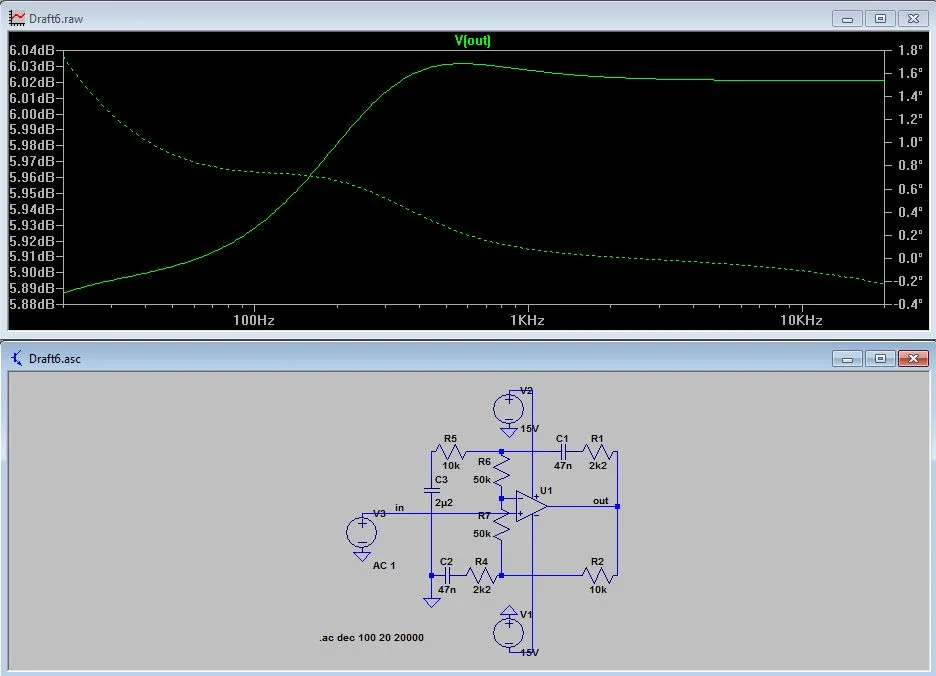Select op-amp U1 symbol in schematic
The width and height of the screenshot is (936, 676).
(x=531, y=506)
